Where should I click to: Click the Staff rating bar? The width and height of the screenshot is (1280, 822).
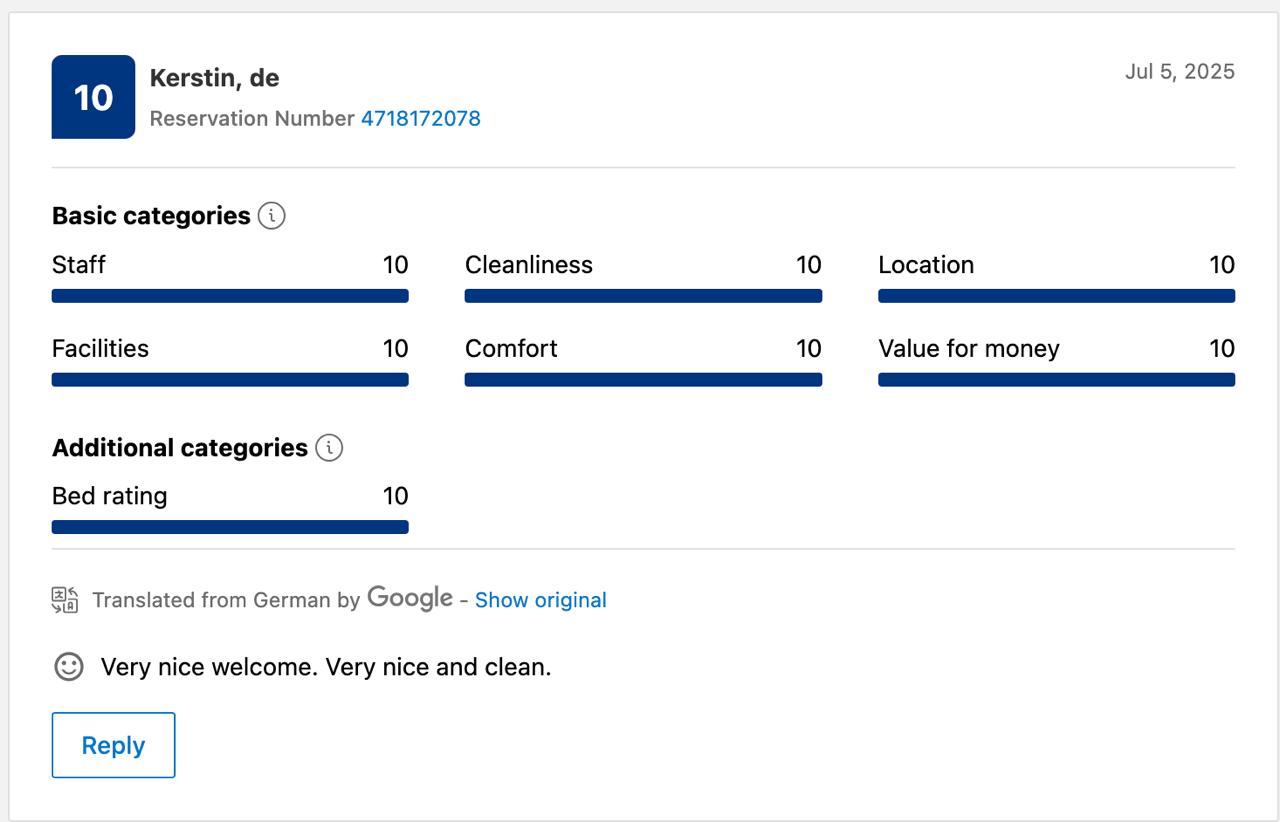230,296
